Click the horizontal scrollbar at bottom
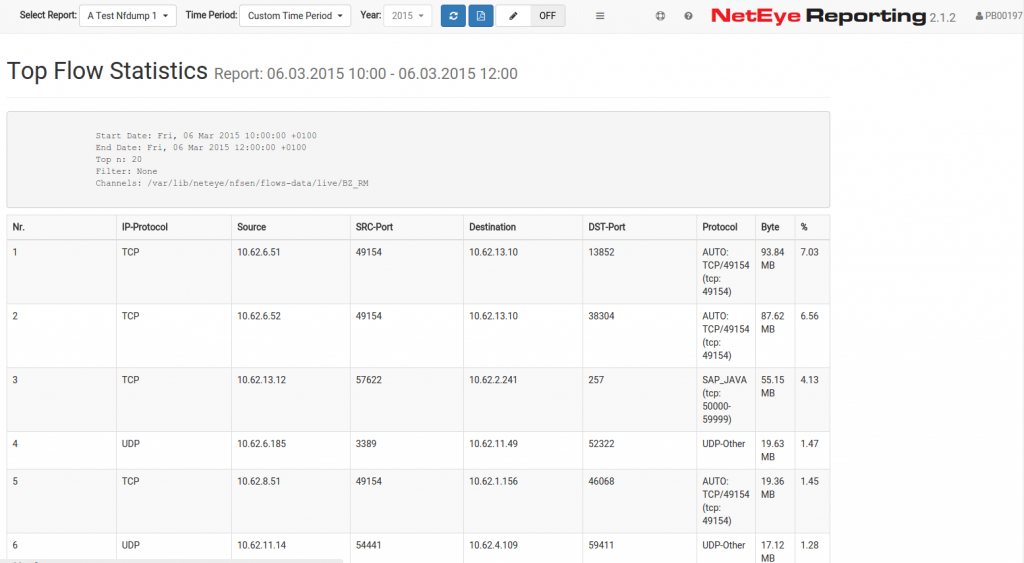The image size is (1024, 563). tap(171, 560)
